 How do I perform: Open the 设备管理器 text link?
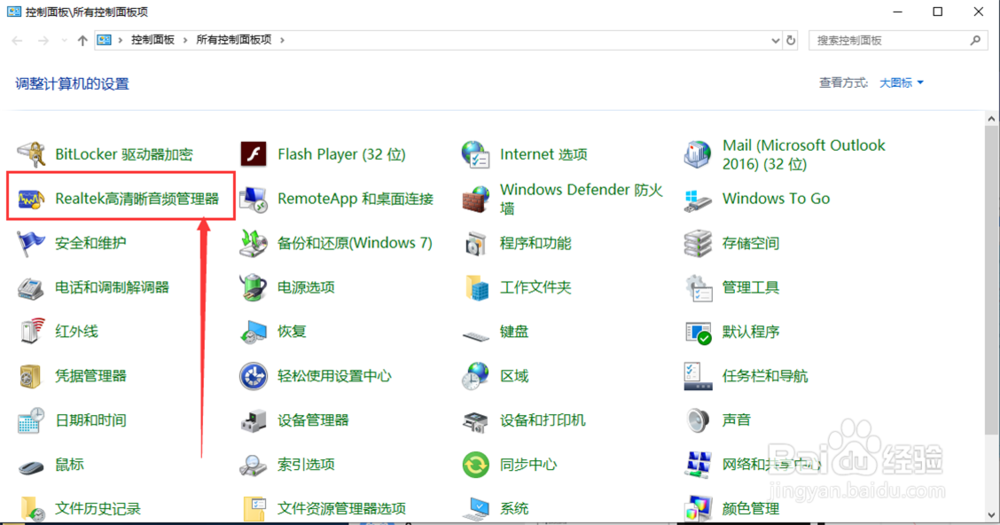pos(313,420)
